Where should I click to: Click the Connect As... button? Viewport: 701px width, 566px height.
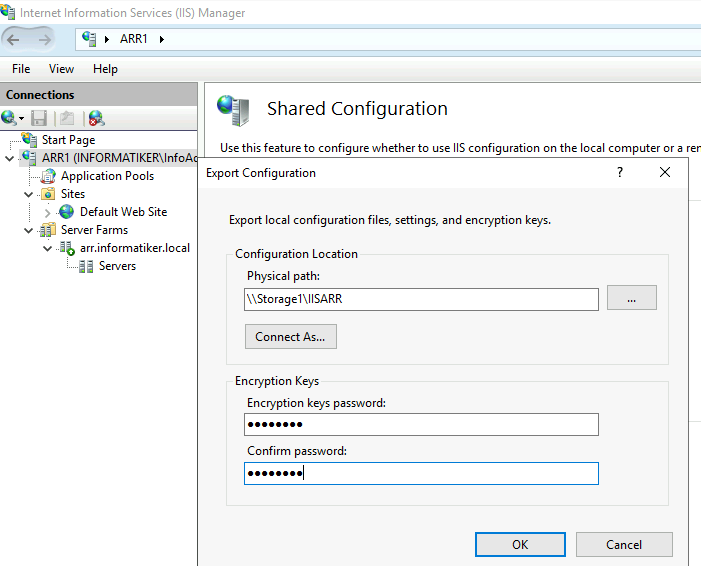point(291,337)
